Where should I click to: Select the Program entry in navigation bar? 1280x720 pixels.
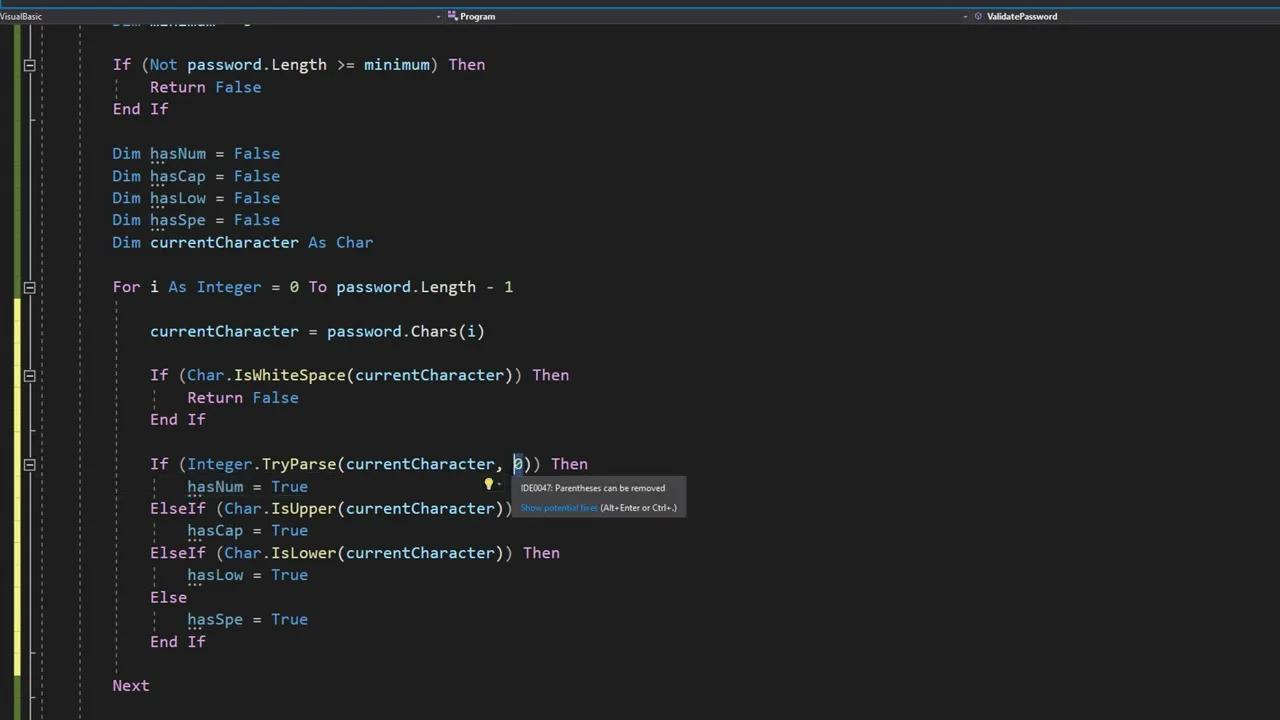477,16
